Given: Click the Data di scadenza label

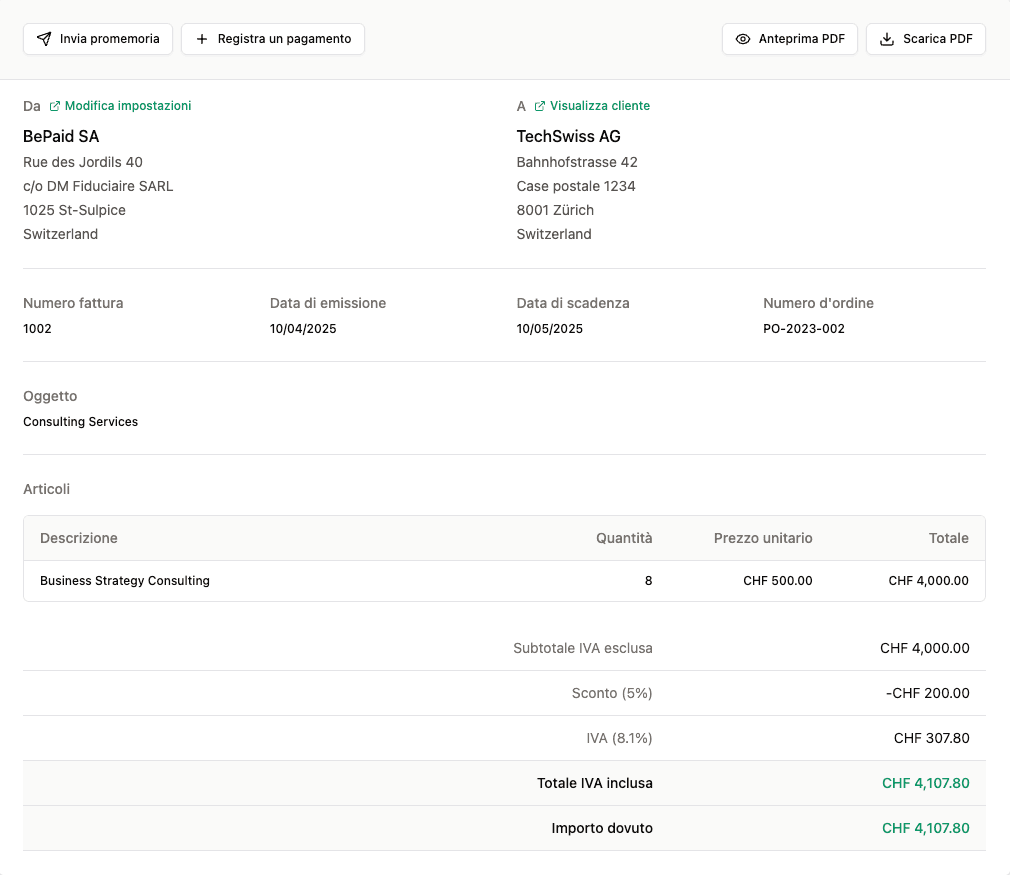Looking at the screenshot, I should 573,303.
